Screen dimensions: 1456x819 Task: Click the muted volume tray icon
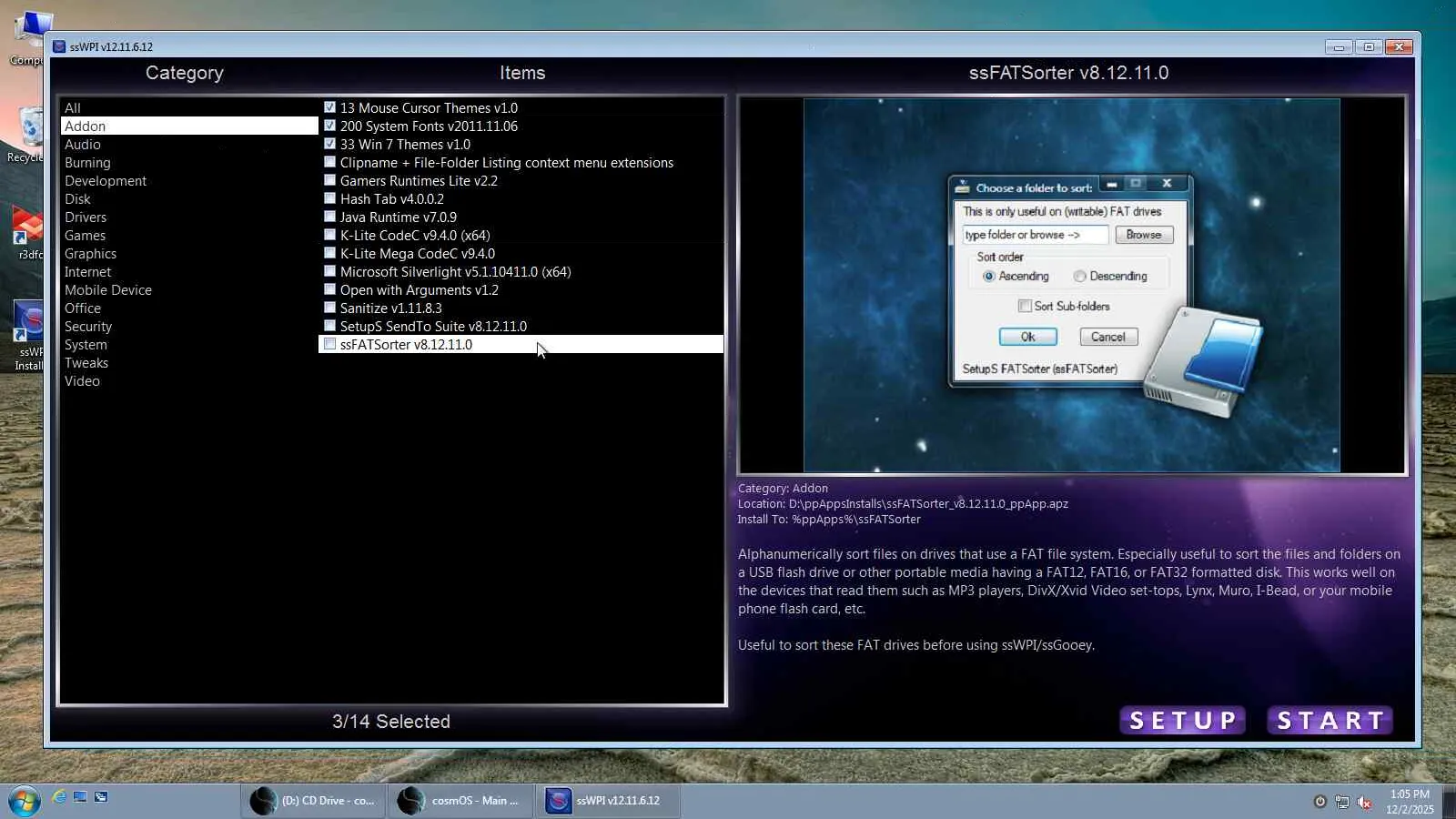(x=1364, y=802)
